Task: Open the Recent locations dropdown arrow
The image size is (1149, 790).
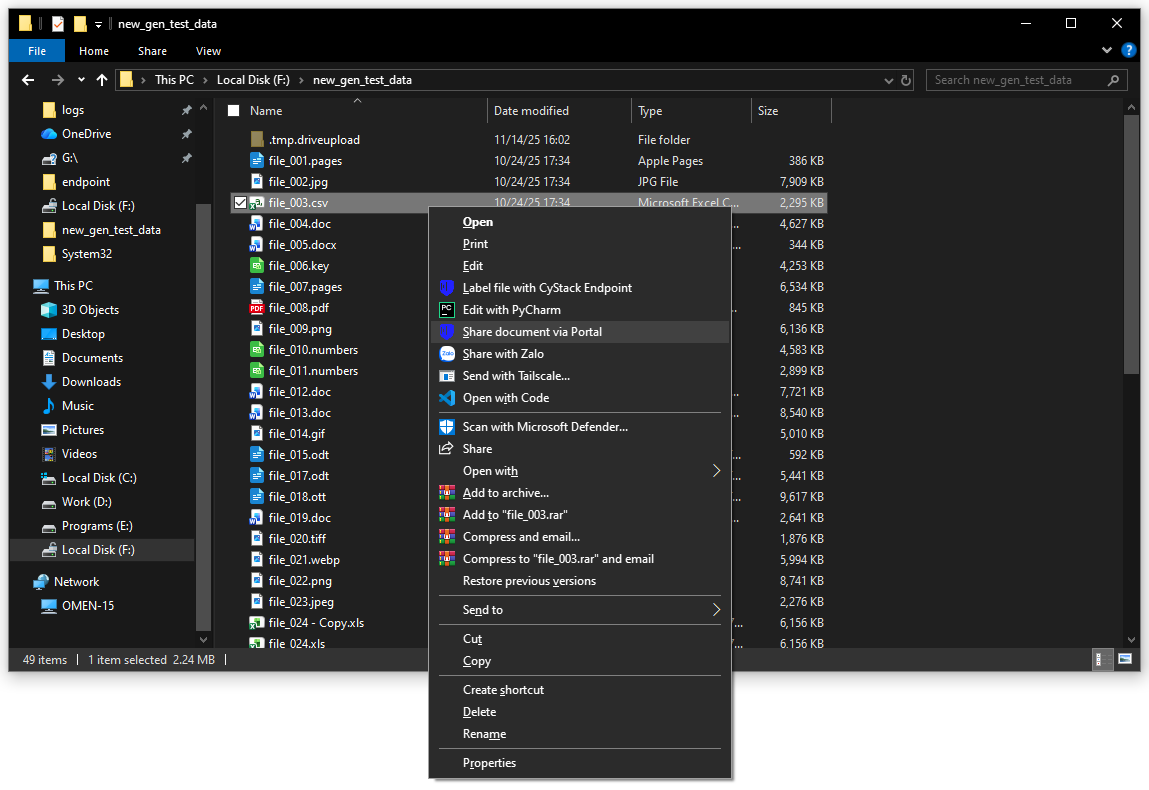Action: tap(81, 80)
